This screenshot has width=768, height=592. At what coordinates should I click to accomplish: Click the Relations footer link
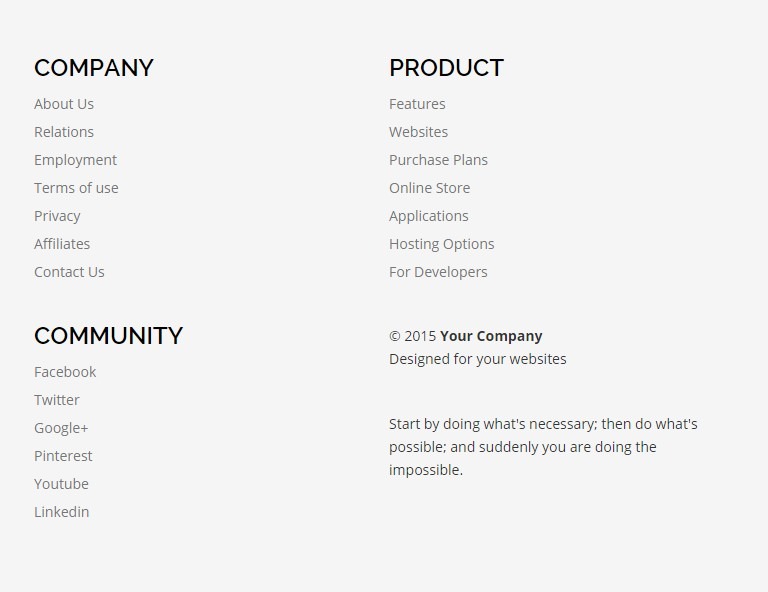click(64, 132)
